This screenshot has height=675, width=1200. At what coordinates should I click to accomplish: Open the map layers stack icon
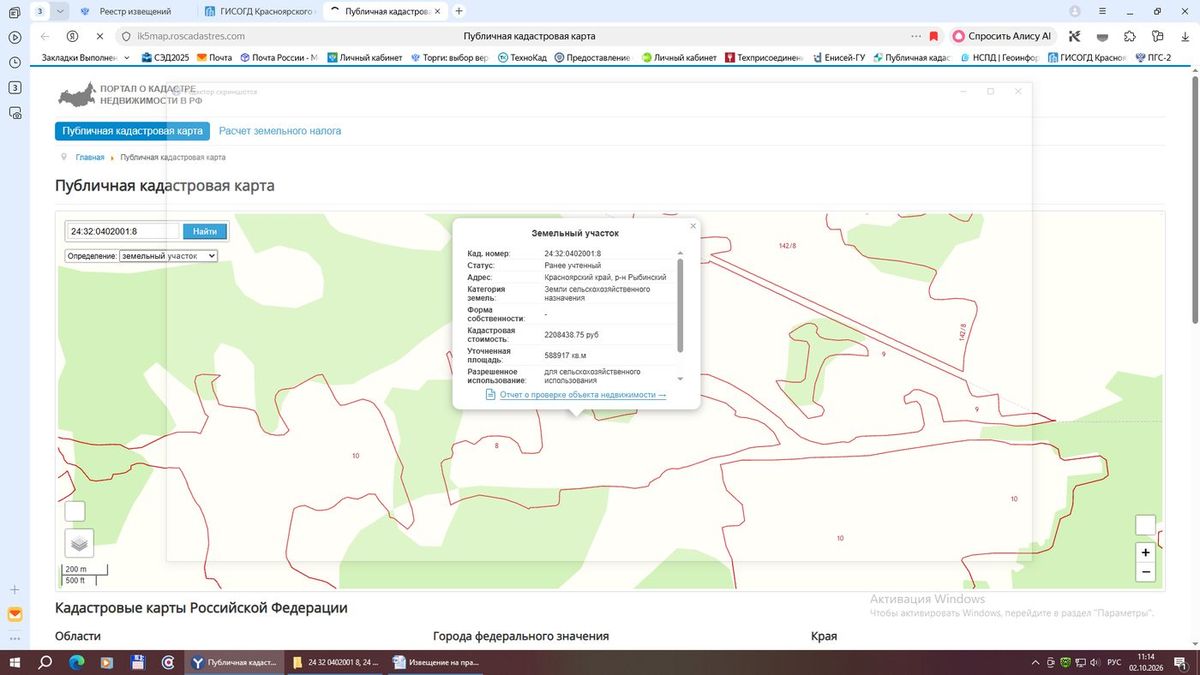point(79,543)
